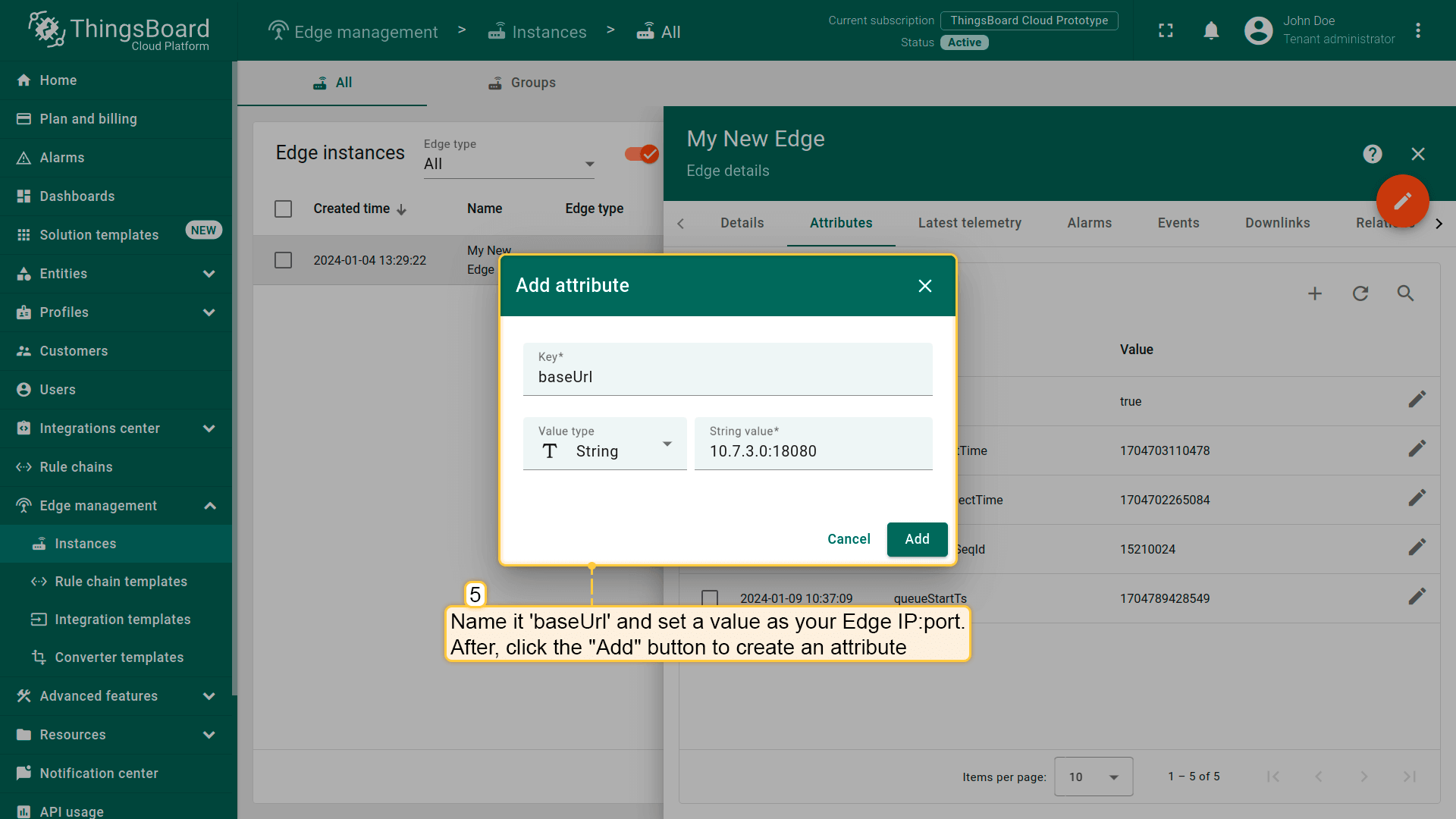Open the Groups tab
This screenshot has height=819, width=1456.
click(x=522, y=83)
